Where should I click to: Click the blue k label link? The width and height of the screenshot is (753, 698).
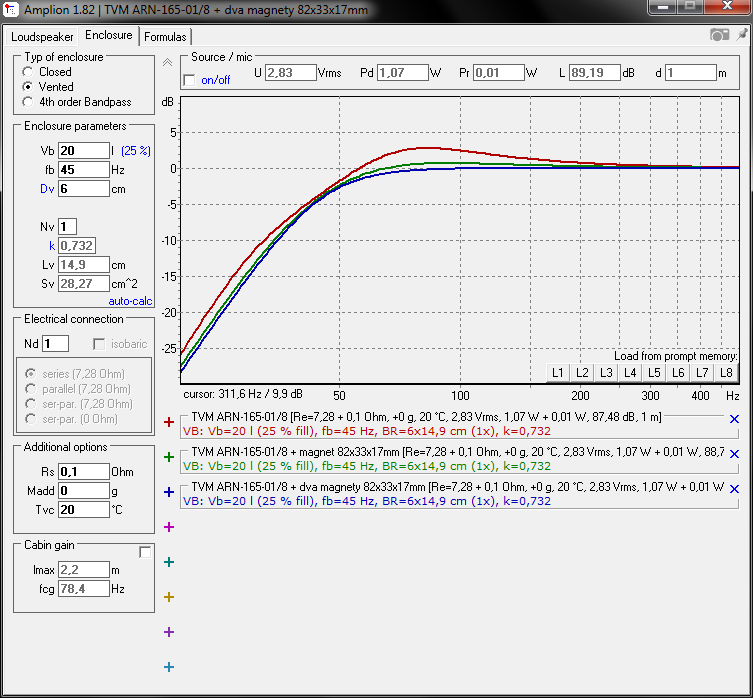pyautogui.click(x=52, y=246)
